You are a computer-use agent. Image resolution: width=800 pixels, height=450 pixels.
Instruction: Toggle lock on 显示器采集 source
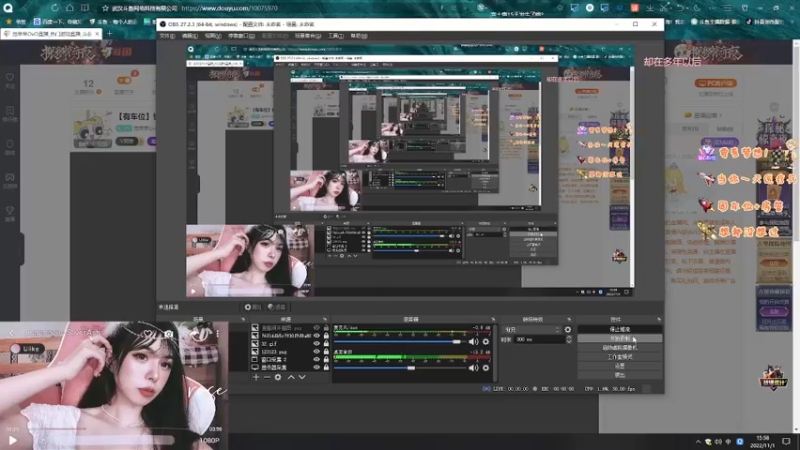click(x=326, y=367)
